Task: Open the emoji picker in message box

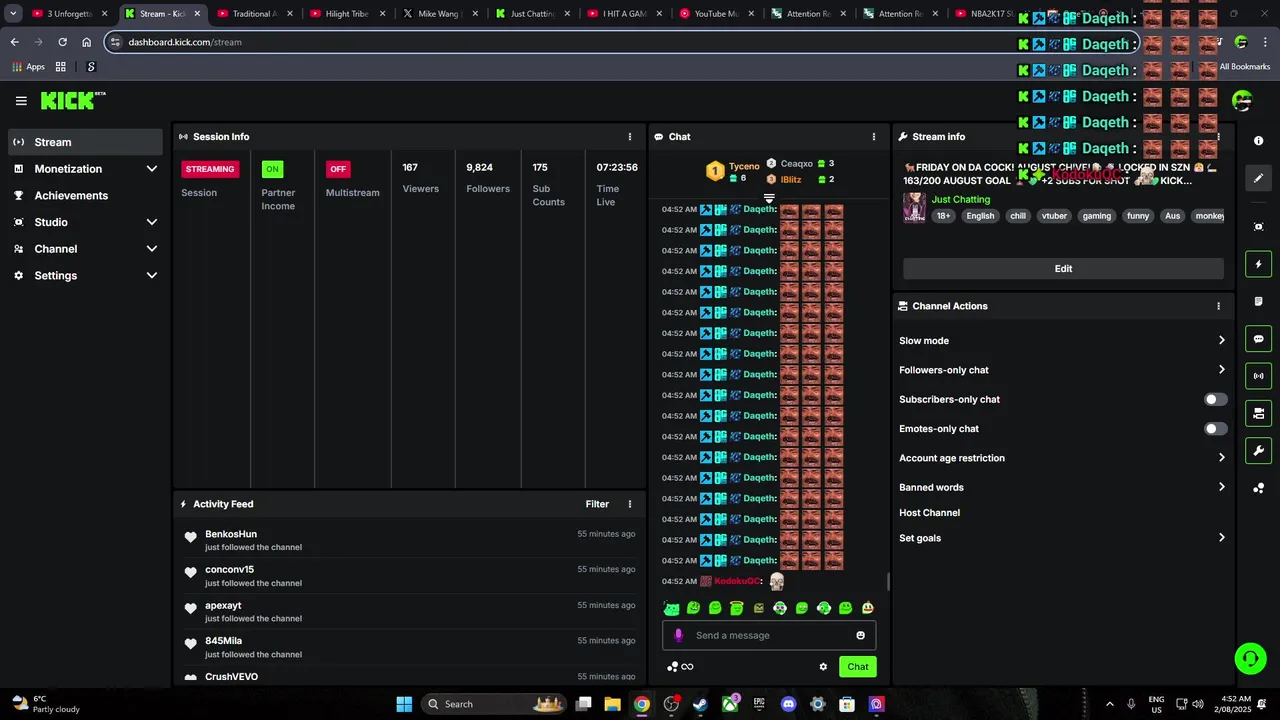Action: click(x=860, y=635)
